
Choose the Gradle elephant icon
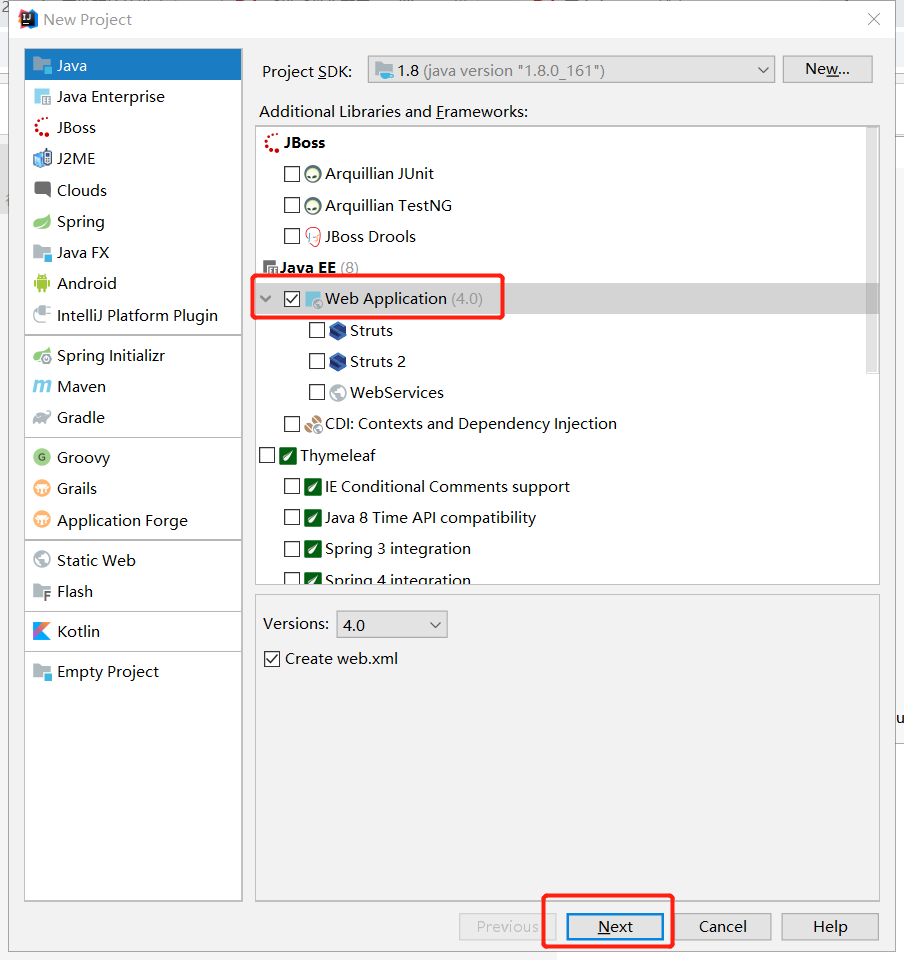[42, 418]
